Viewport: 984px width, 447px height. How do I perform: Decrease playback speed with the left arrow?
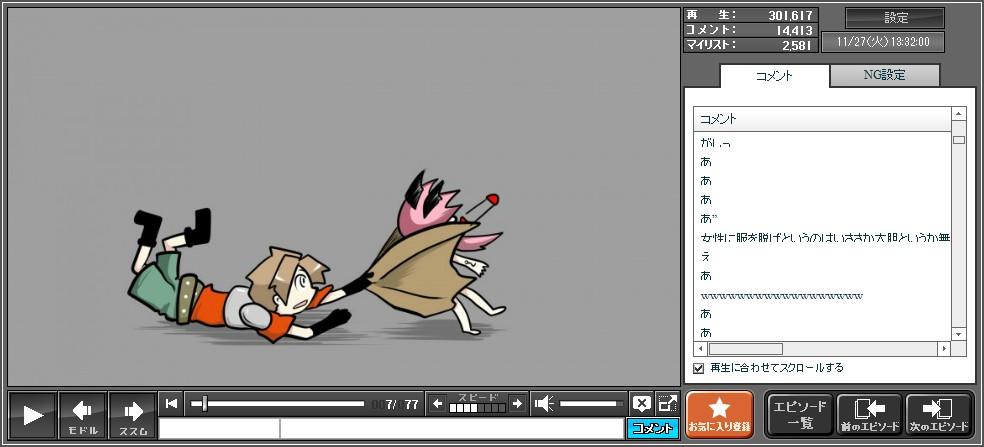tap(437, 404)
